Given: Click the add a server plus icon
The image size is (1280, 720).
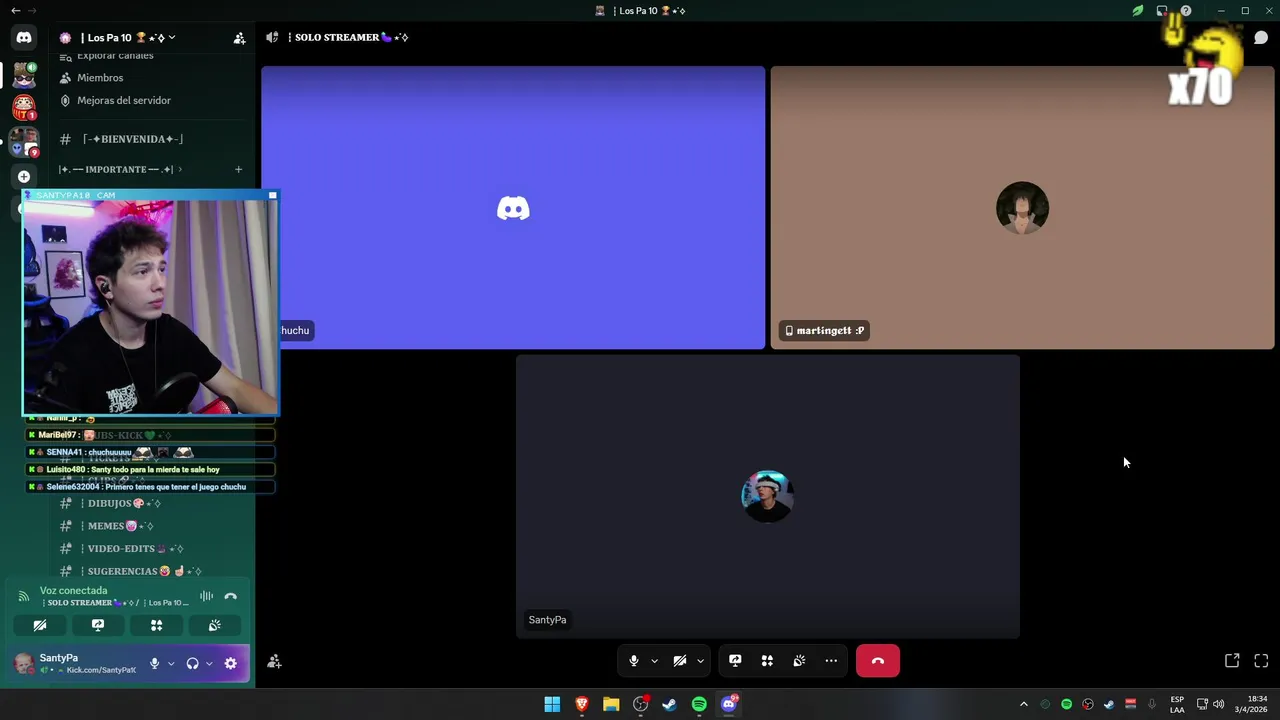Looking at the screenshot, I should coord(24,177).
